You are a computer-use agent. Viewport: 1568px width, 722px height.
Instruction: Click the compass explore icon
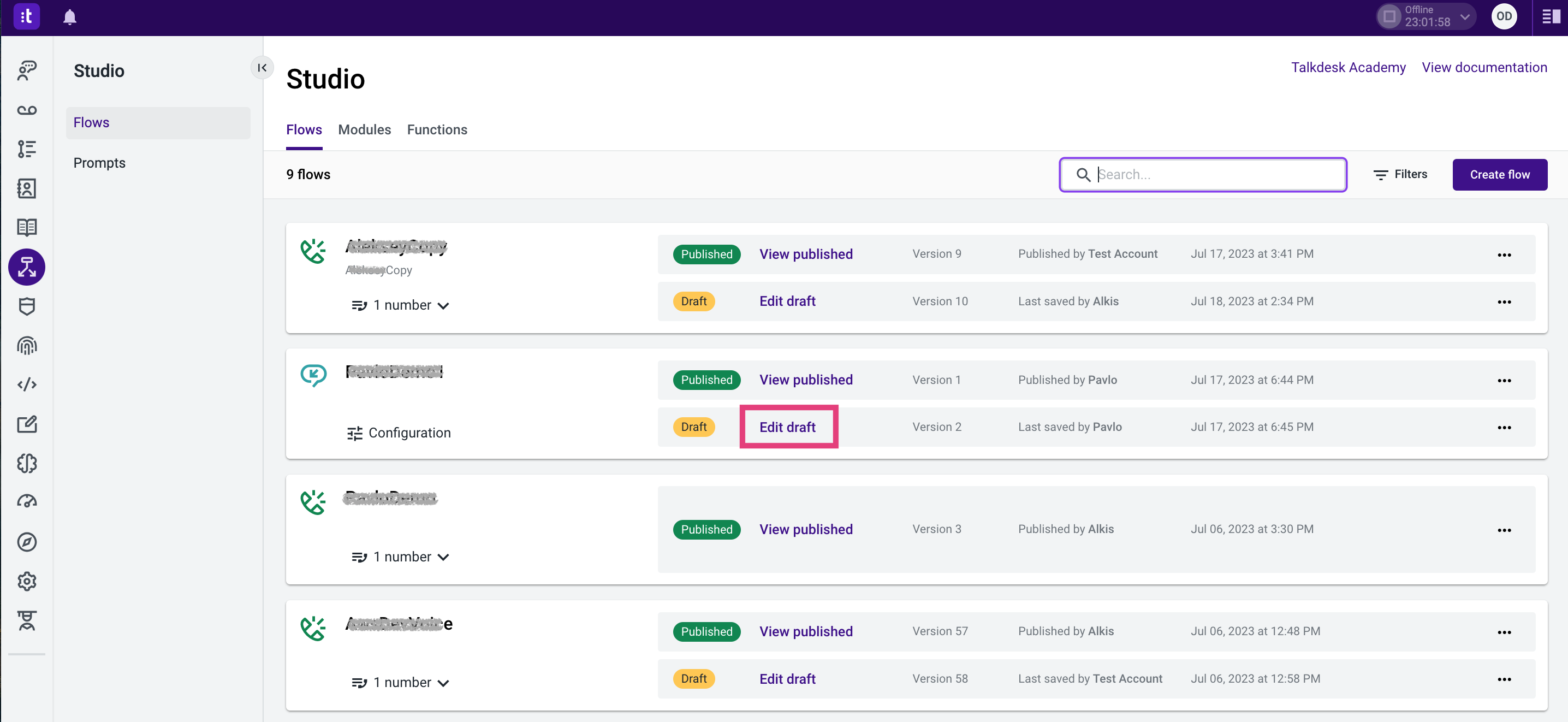(27, 542)
